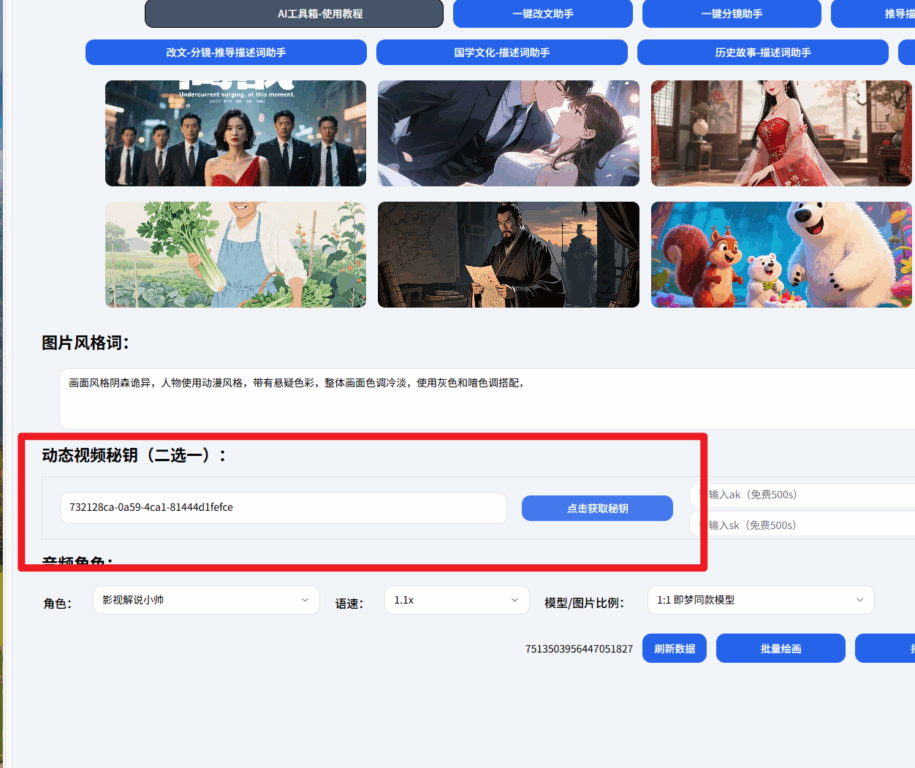Choose the 国学文化-描述词助手 button
The height and width of the screenshot is (768, 915).
click(501, 52)
